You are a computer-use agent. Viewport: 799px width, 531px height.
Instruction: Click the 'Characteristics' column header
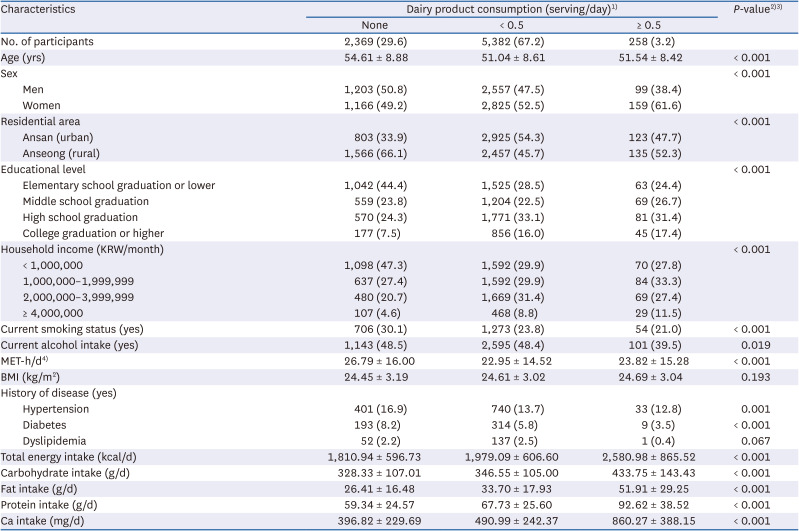tap(38, 9)
